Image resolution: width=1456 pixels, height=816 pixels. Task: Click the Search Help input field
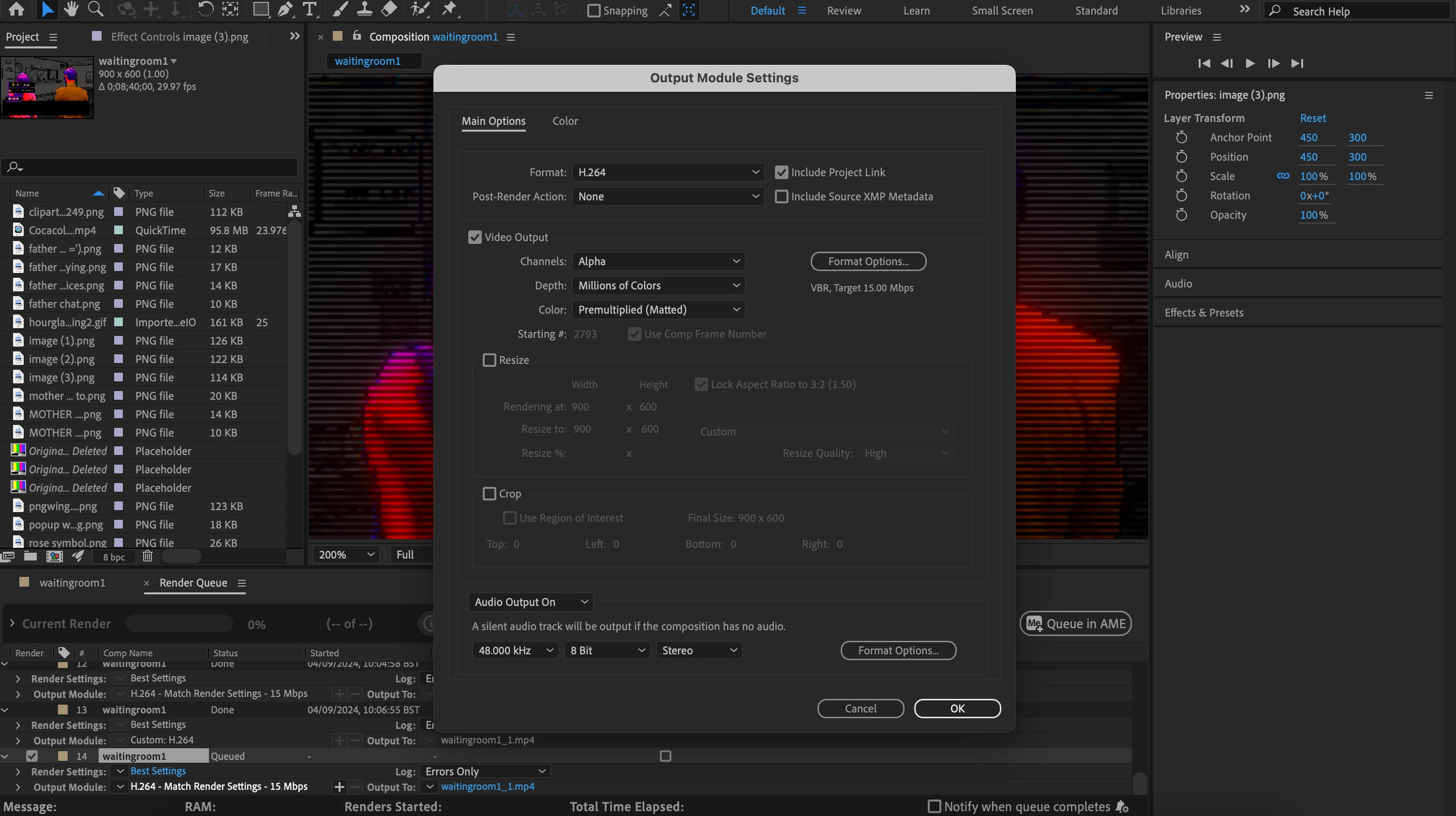(1356, 11)
